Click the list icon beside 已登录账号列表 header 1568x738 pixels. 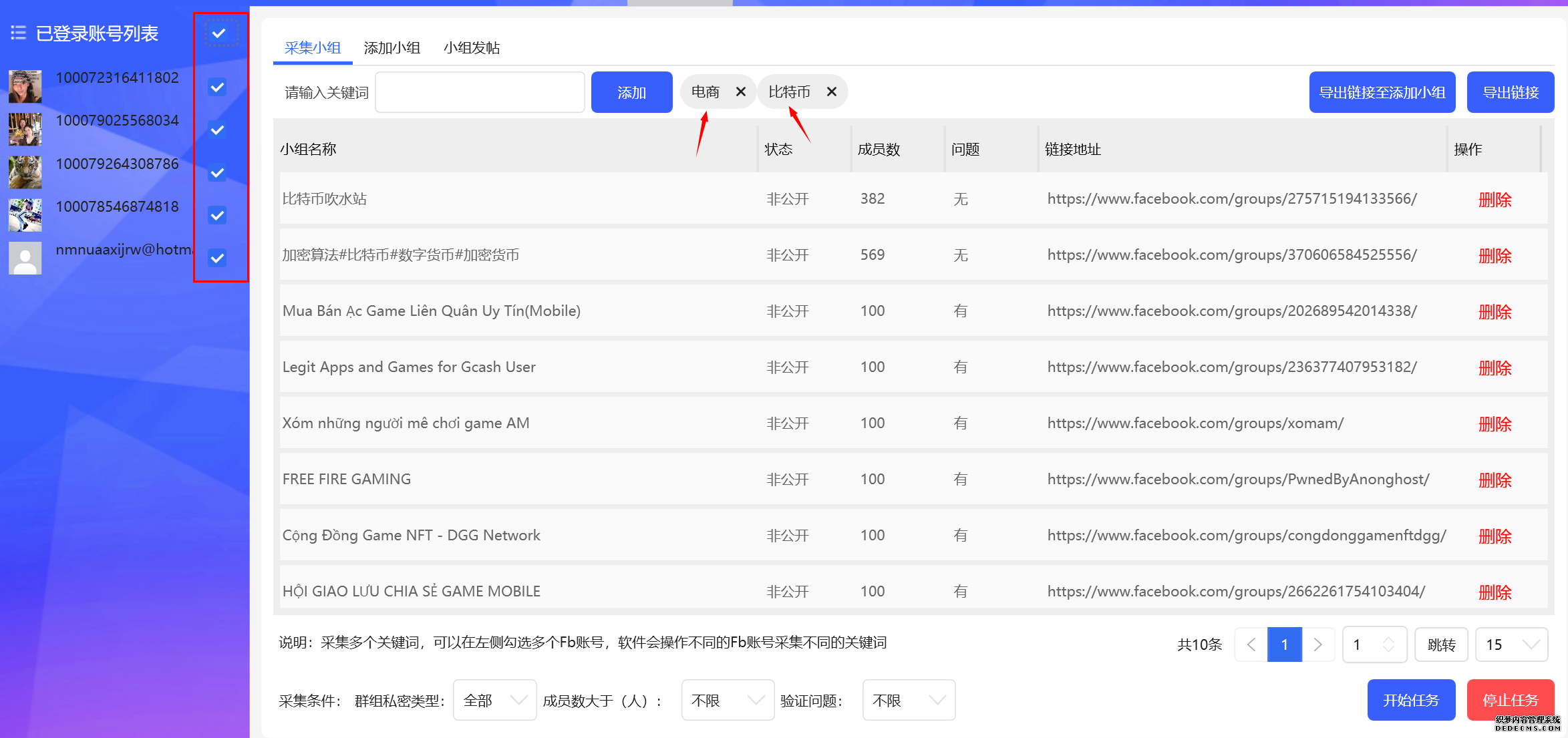tap(19, 32)
